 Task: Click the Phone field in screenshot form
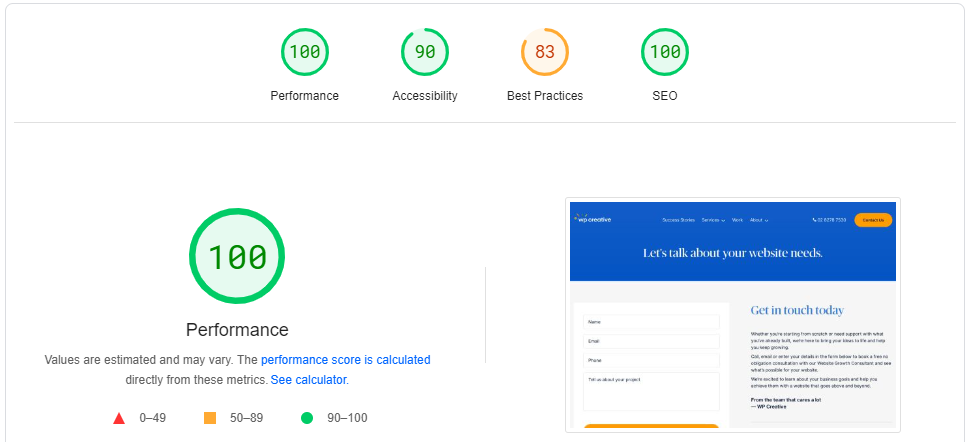tap(651, 360)
